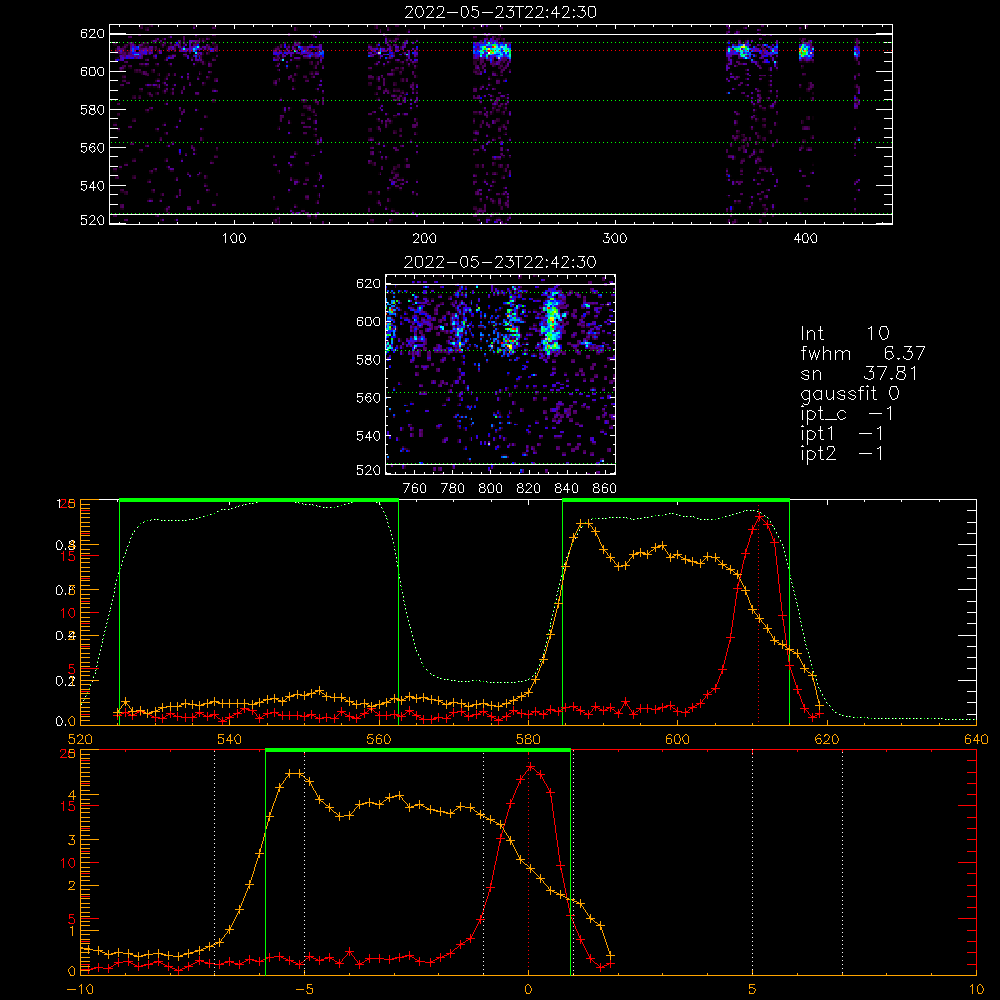Click the orange curve peak in bottom plot
Image resolution: width=1000 pixels, height=1000 pixels.
tap(295, 773)
